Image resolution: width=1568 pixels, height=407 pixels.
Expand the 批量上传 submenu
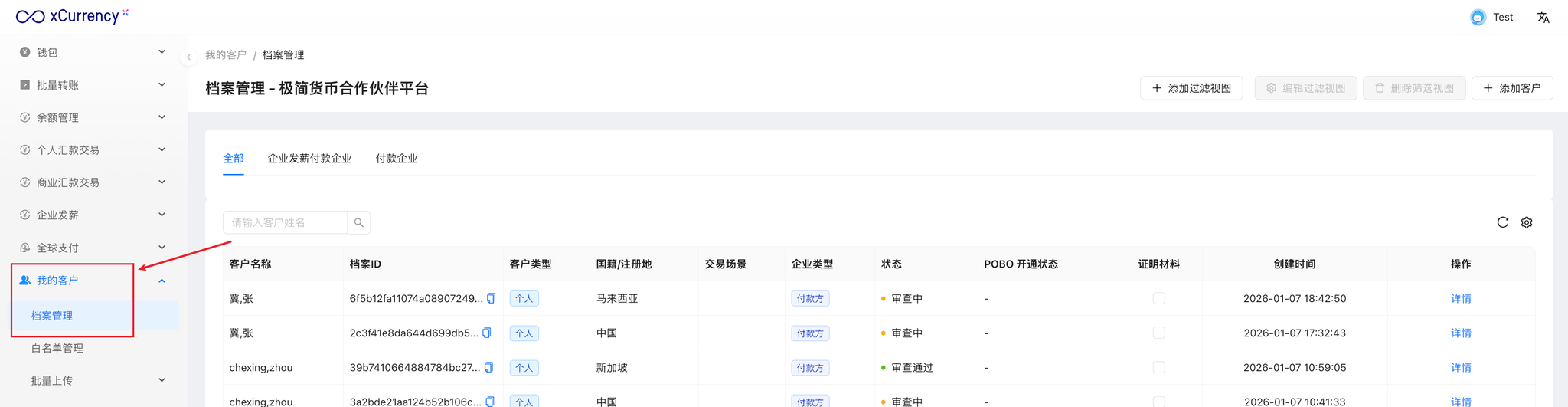162,380
